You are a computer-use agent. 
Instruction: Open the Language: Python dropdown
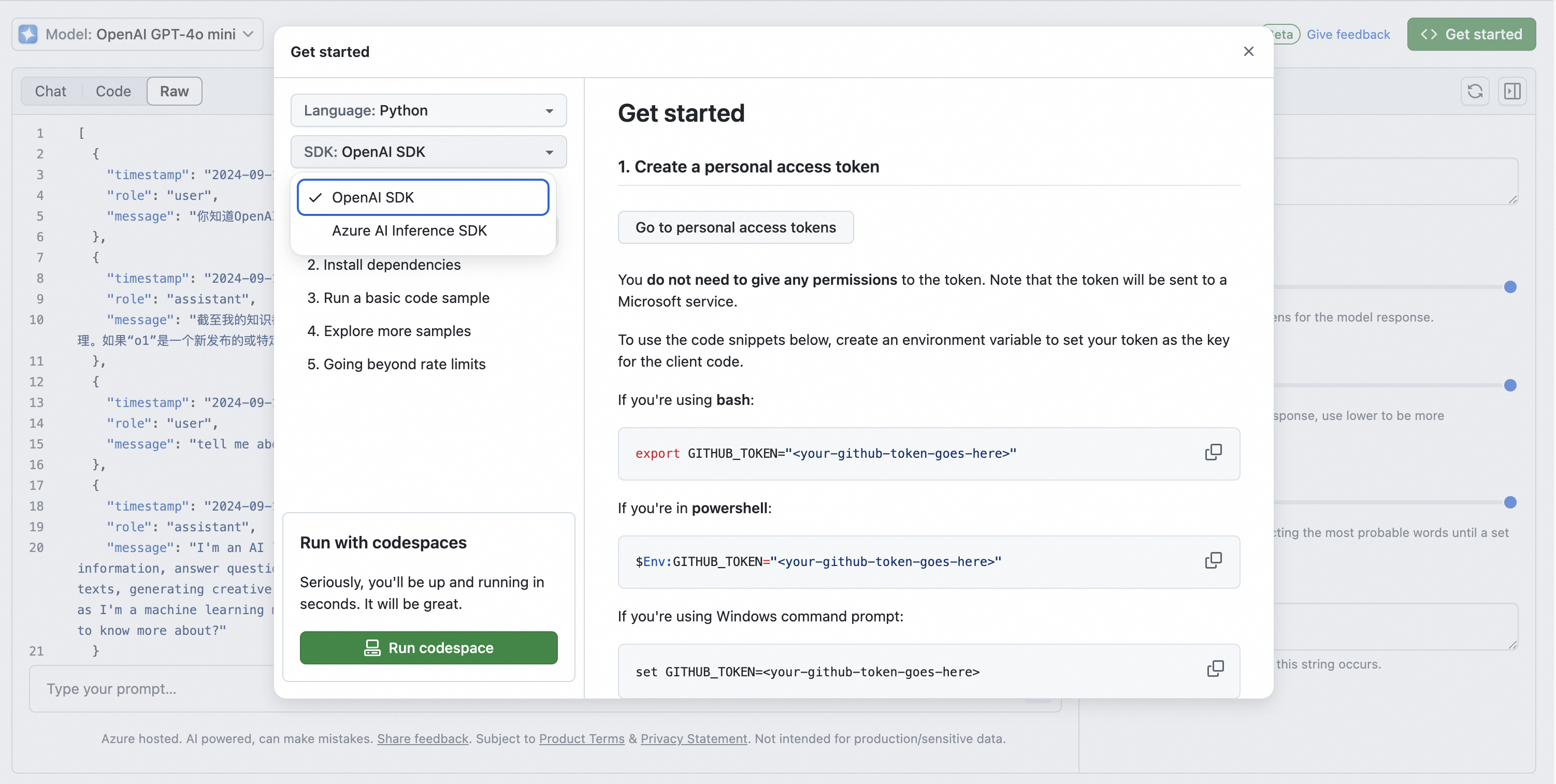click(x=428, y=110)
